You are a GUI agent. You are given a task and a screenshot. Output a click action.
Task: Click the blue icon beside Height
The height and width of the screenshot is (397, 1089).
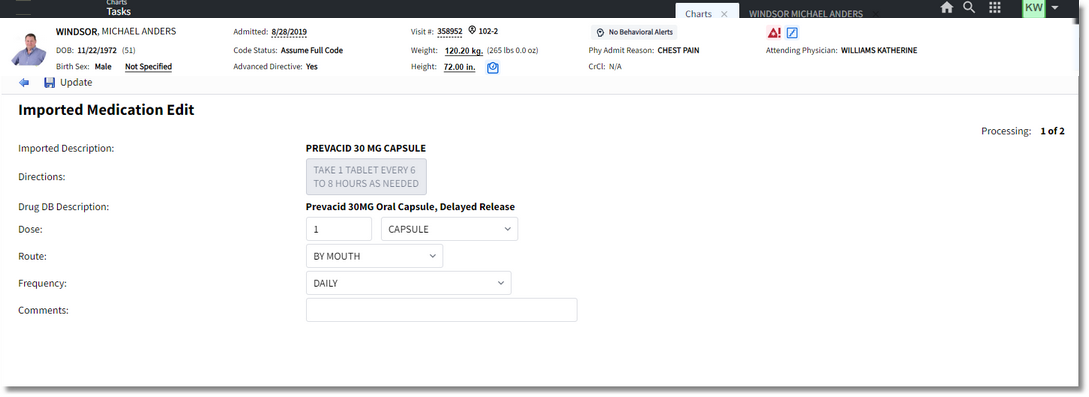(493, 67)
